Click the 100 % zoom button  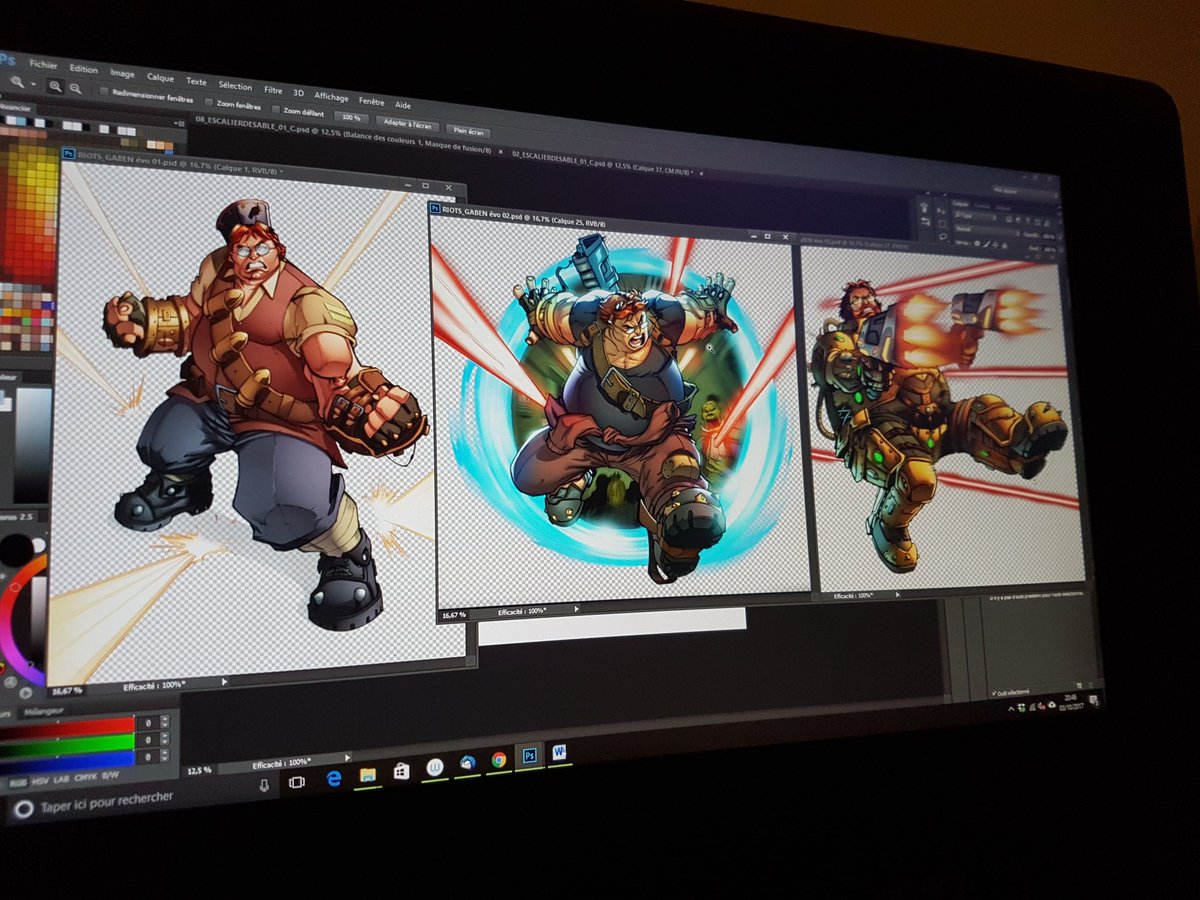(351, 118)
